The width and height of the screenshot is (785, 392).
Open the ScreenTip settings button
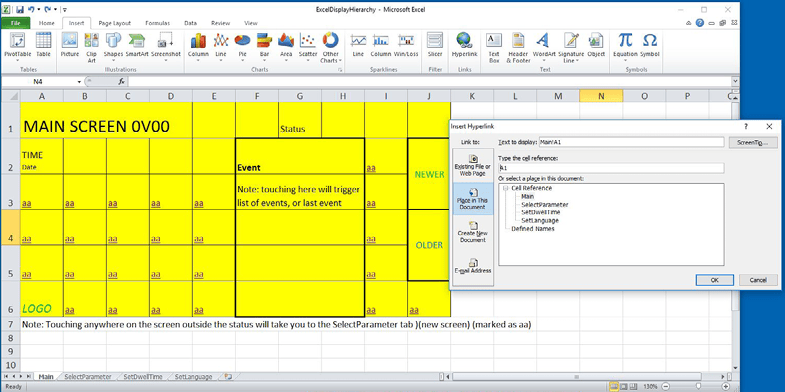pos(752,143)
